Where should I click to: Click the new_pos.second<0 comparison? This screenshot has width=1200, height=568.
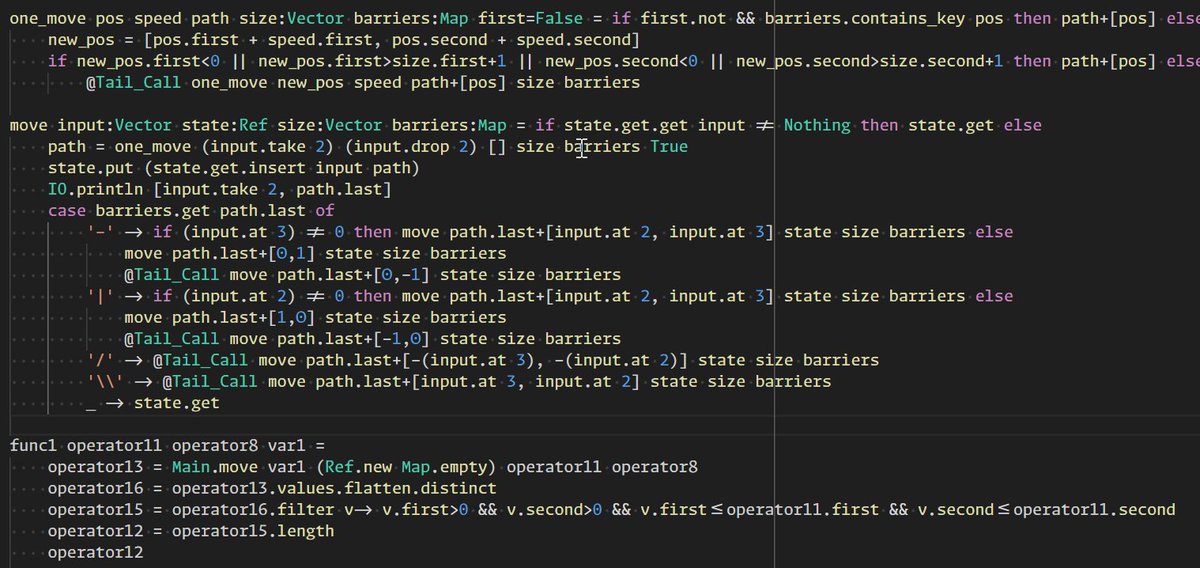(x=622, y=61)
